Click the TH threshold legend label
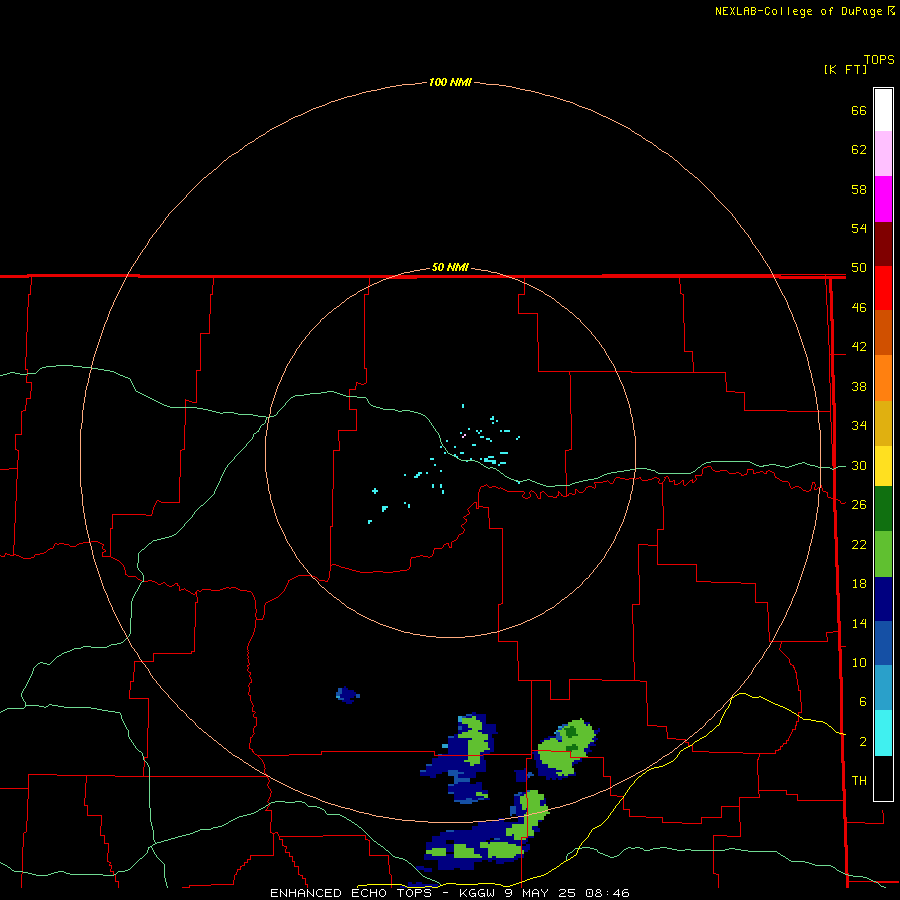The image size is (900, 900). click(859, 781)
